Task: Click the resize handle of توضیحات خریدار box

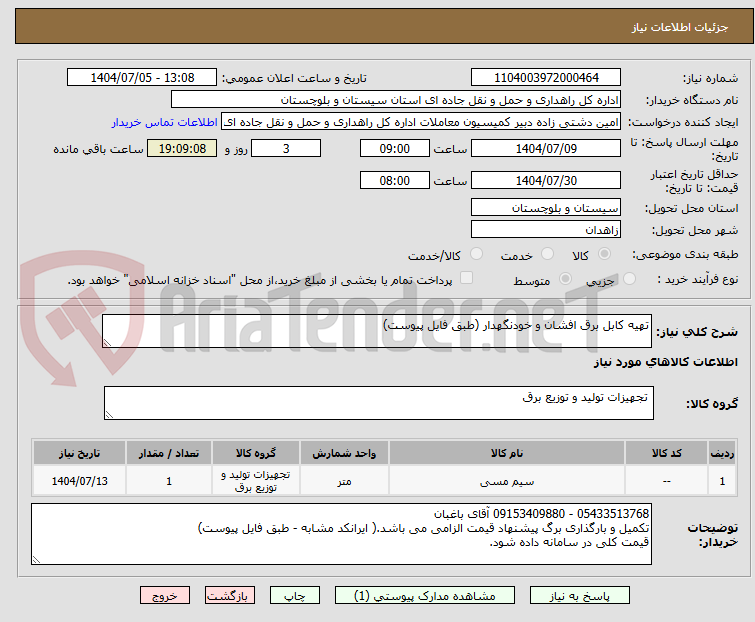Action: coord(36,559)
